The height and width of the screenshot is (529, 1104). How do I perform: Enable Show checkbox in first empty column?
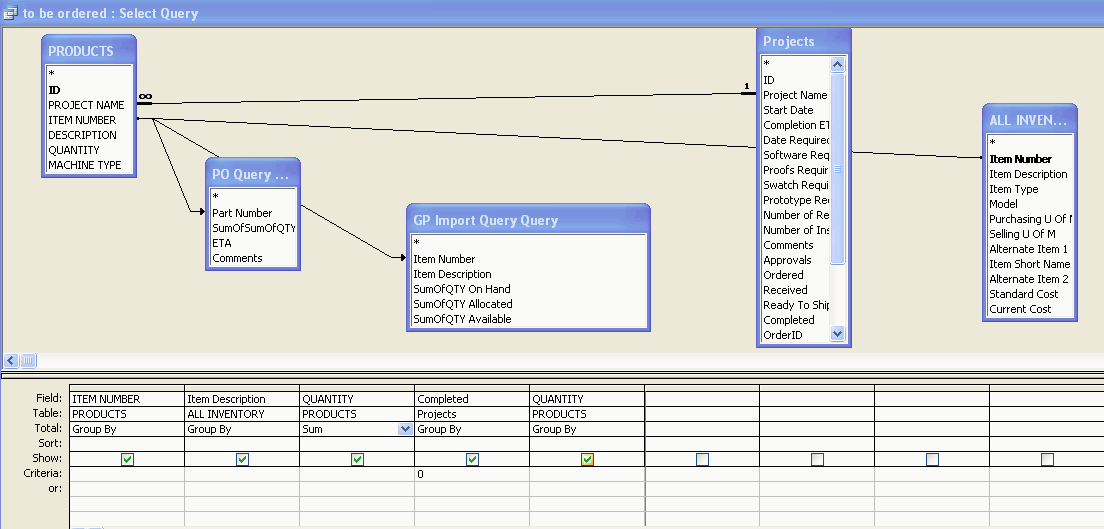tap(702, 459)
